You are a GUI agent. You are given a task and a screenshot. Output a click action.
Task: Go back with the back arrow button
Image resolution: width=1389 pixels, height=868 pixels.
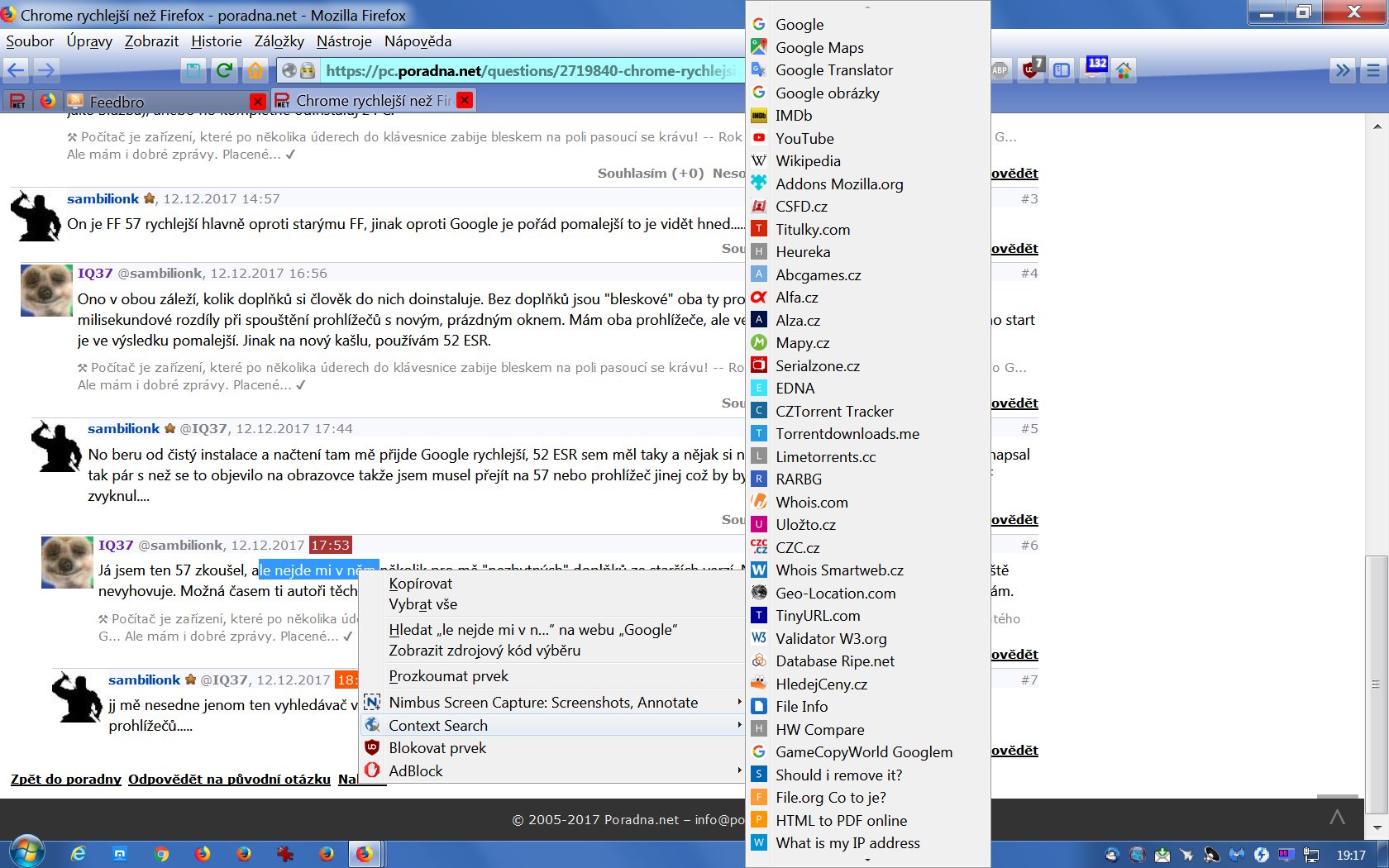(x=16, y=71)
